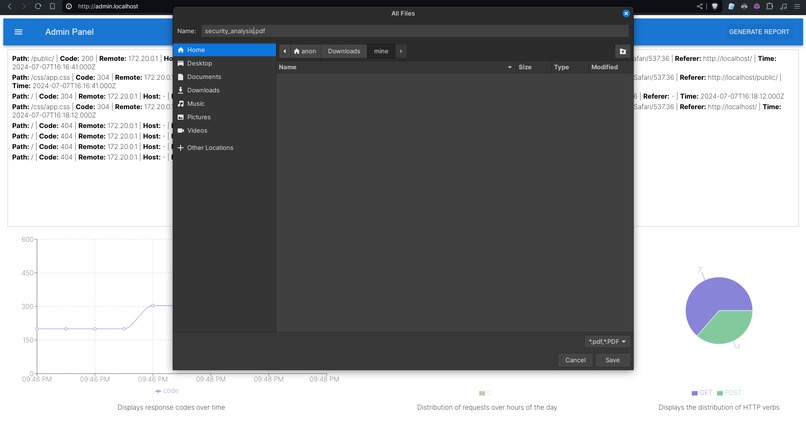The width and height of the screenshot is (806, 421).
Task: Click the line chart point at 300
Action: (153, 305)
